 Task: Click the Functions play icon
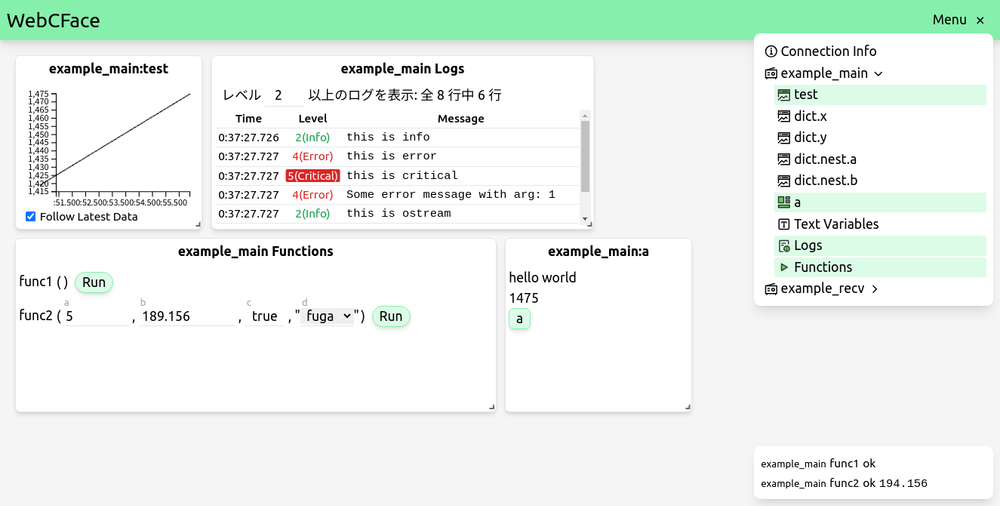tap(784, 268)
